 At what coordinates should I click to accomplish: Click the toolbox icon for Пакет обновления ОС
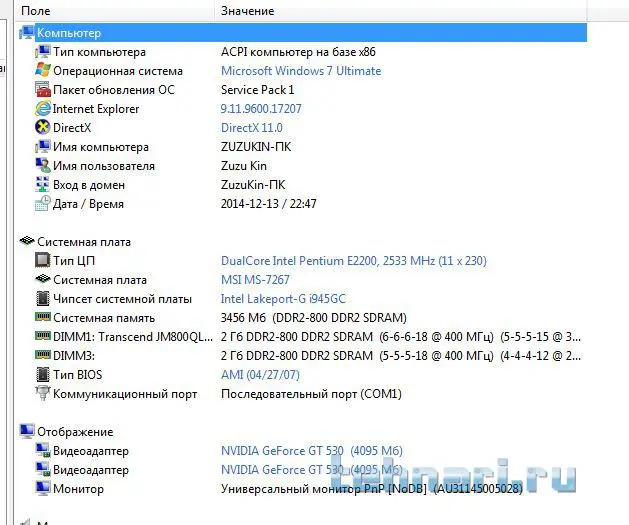click(x=43, y=89)
